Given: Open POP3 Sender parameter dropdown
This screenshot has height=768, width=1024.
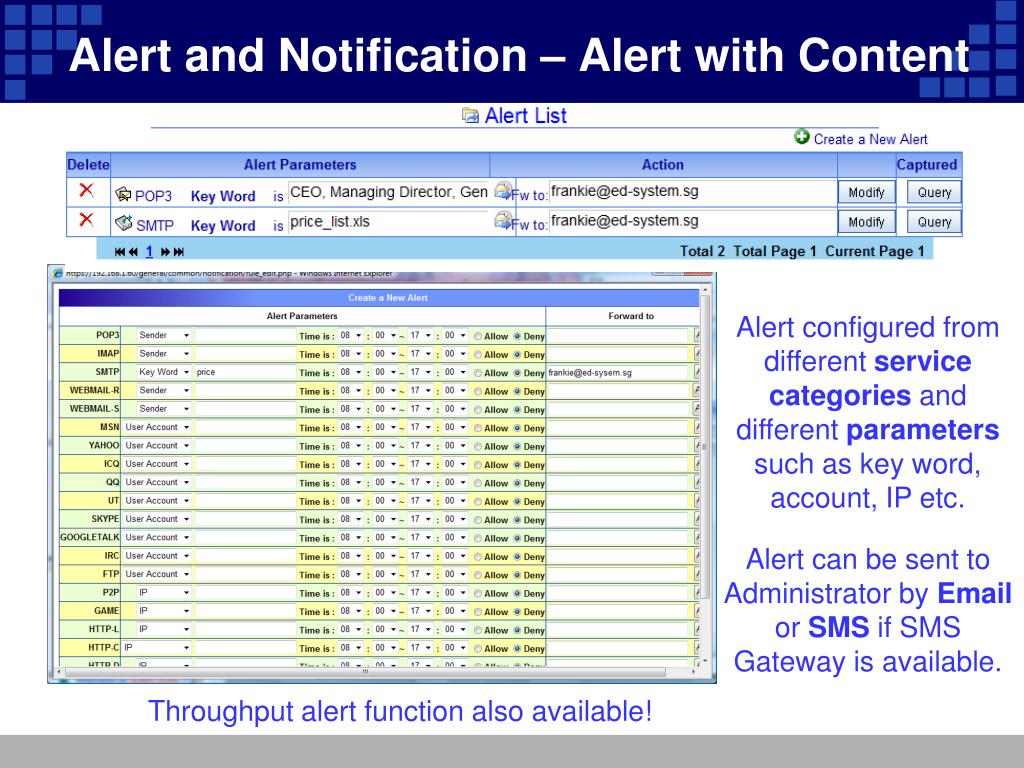Looking at the screenshot, I should pos(164,335).
